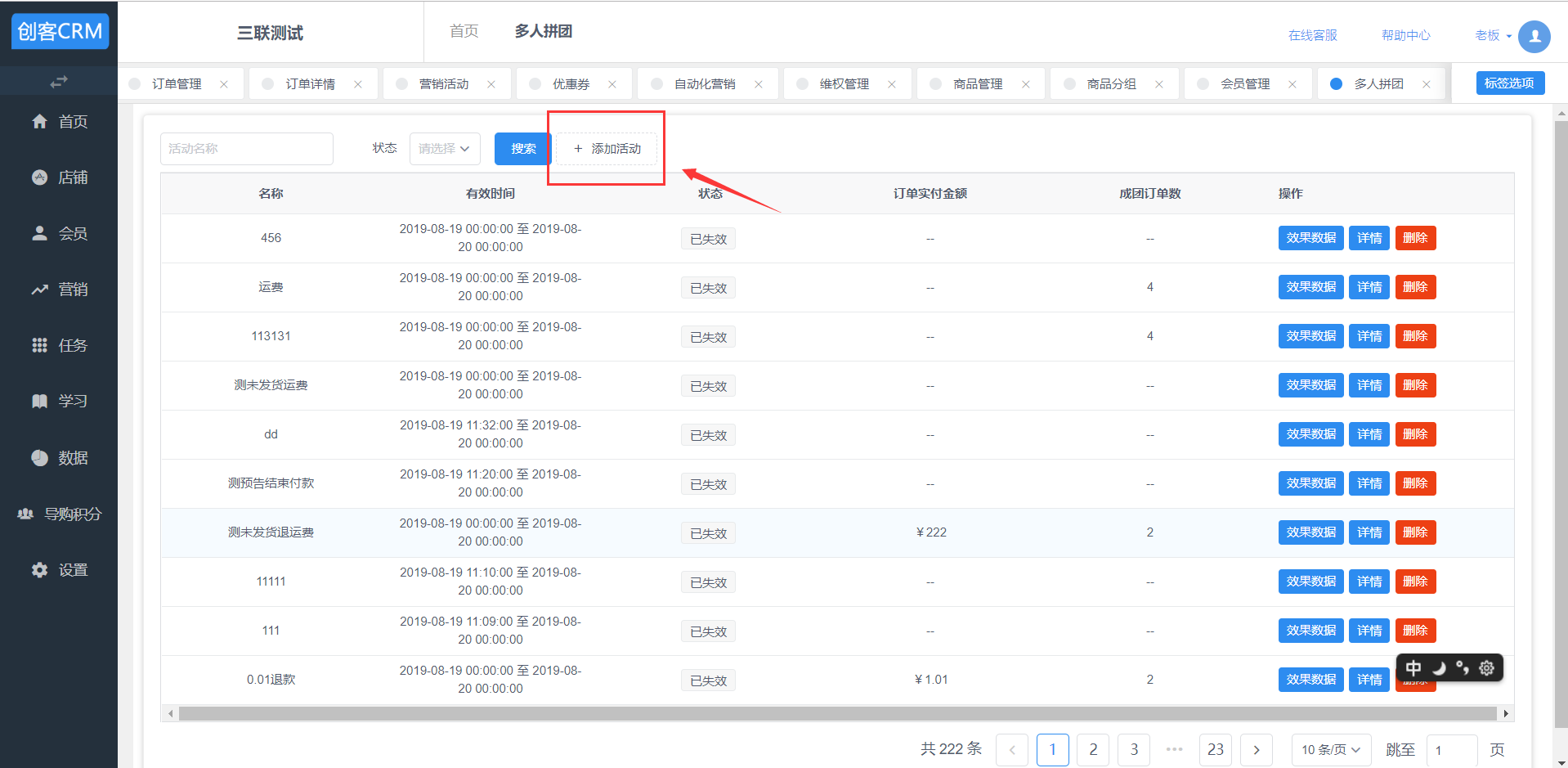Close the 订单详情 tab
1568x768 pixels.
click(358, 84)
